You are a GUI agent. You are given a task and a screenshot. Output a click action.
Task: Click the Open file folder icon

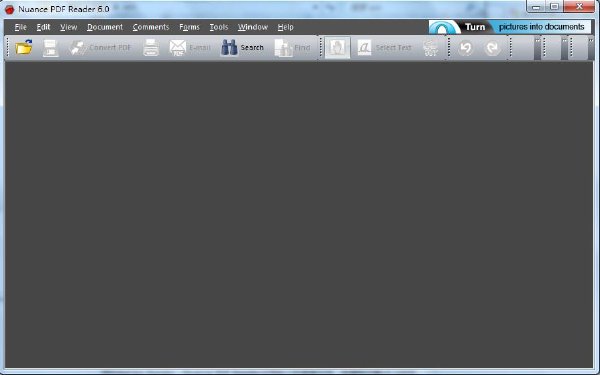pos(24,47)
